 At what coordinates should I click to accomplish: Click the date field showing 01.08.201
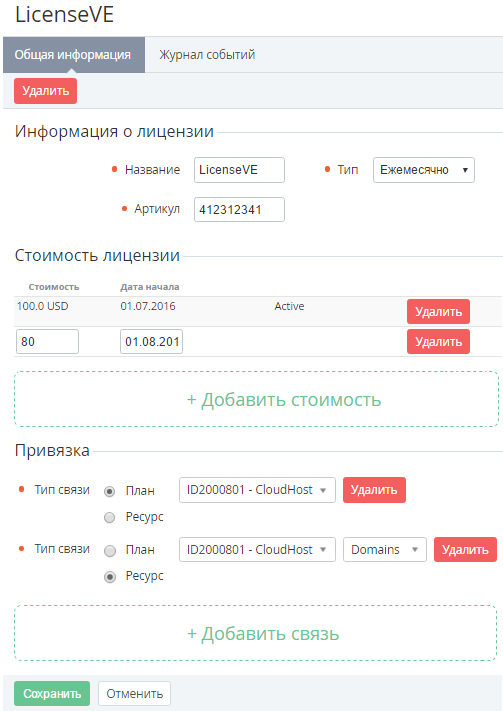[151, 341]
